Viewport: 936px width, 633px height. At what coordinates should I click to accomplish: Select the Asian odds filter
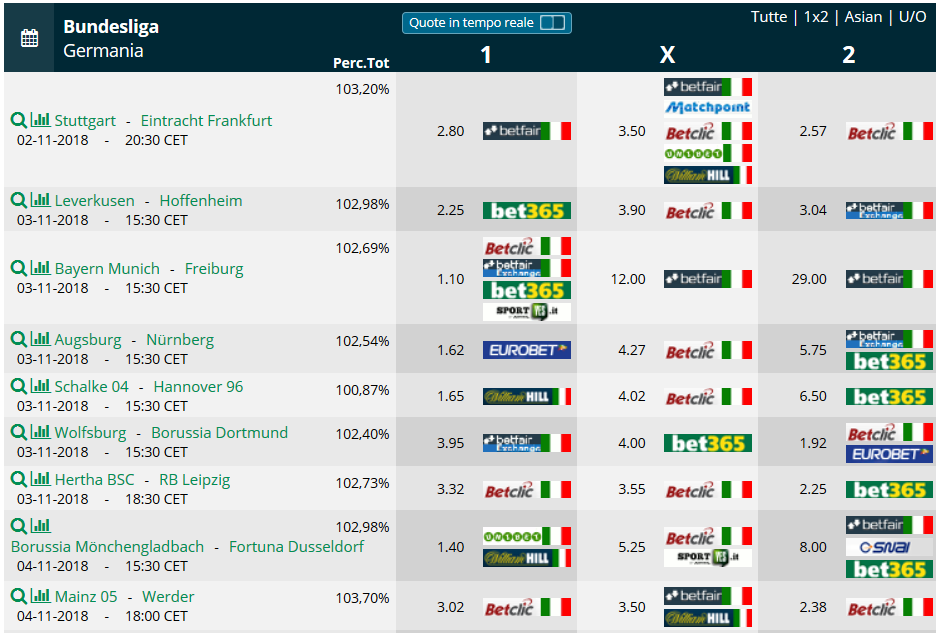[863, 17]
